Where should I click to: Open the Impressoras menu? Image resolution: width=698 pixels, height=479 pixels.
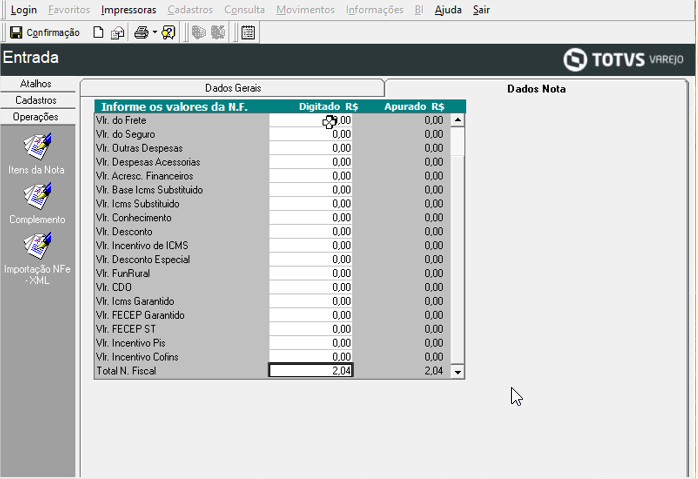click(x=129, y=9)
